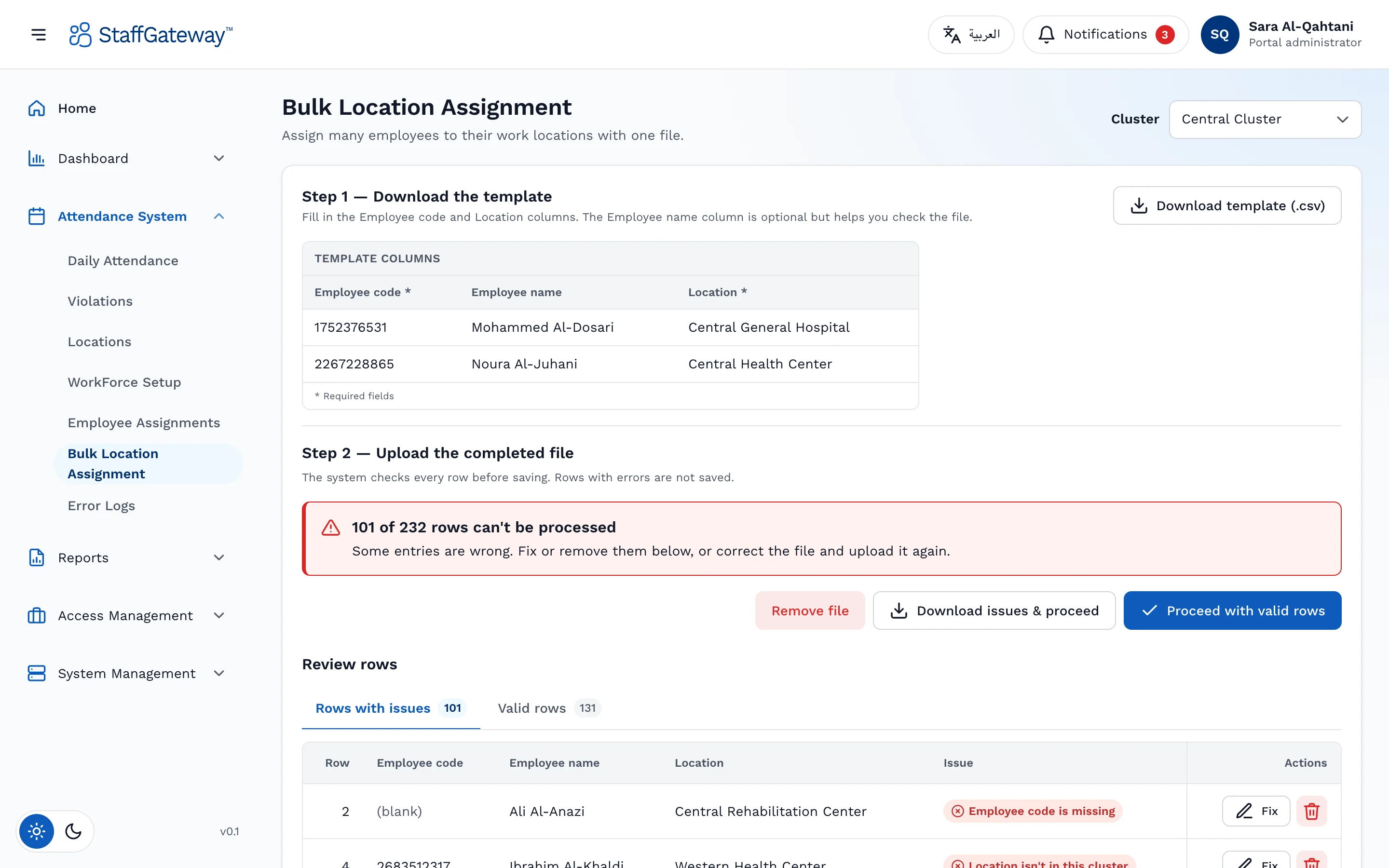Open the SQ user avatar
This screenshot has width=1389, height=868.
[1220, 34]
